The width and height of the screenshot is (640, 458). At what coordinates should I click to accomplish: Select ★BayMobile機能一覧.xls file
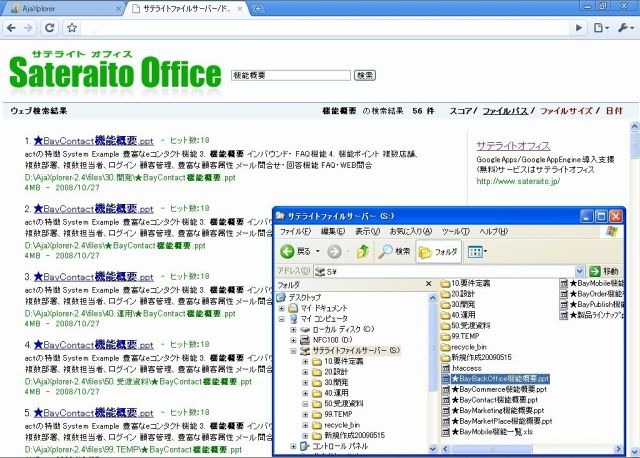(x=487, y=431)
